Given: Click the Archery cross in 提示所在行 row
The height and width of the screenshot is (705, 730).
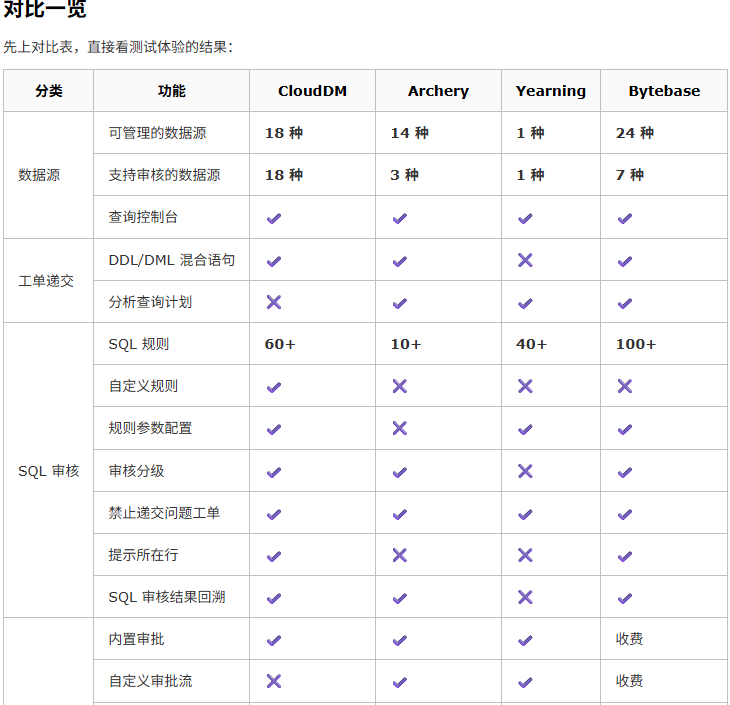Looking at the screenshot, I should 399,555.
